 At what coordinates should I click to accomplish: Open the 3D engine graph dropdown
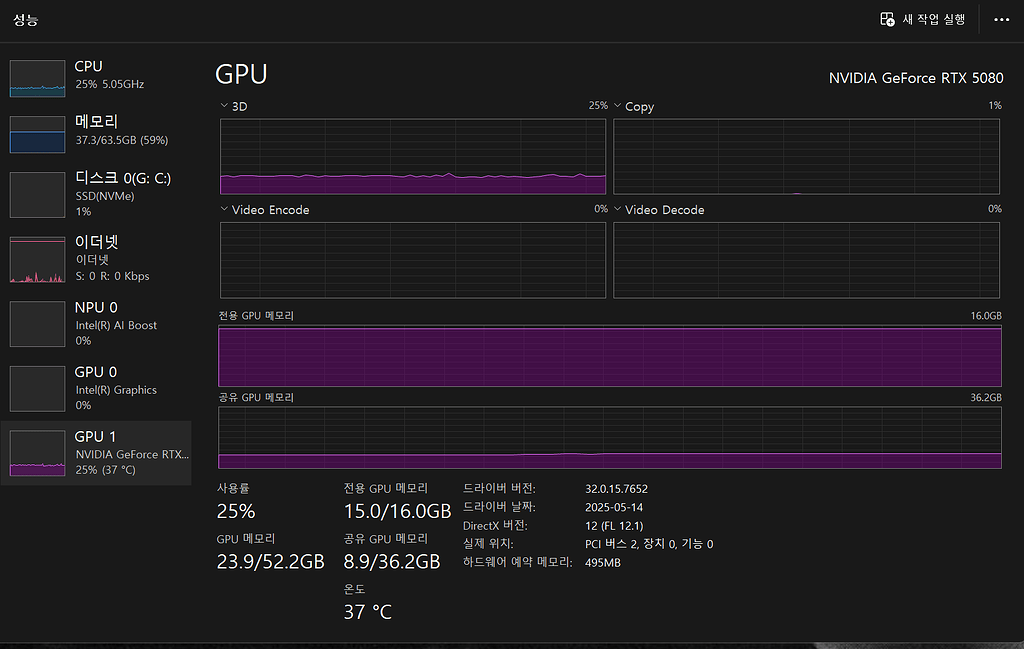(224, 105)
